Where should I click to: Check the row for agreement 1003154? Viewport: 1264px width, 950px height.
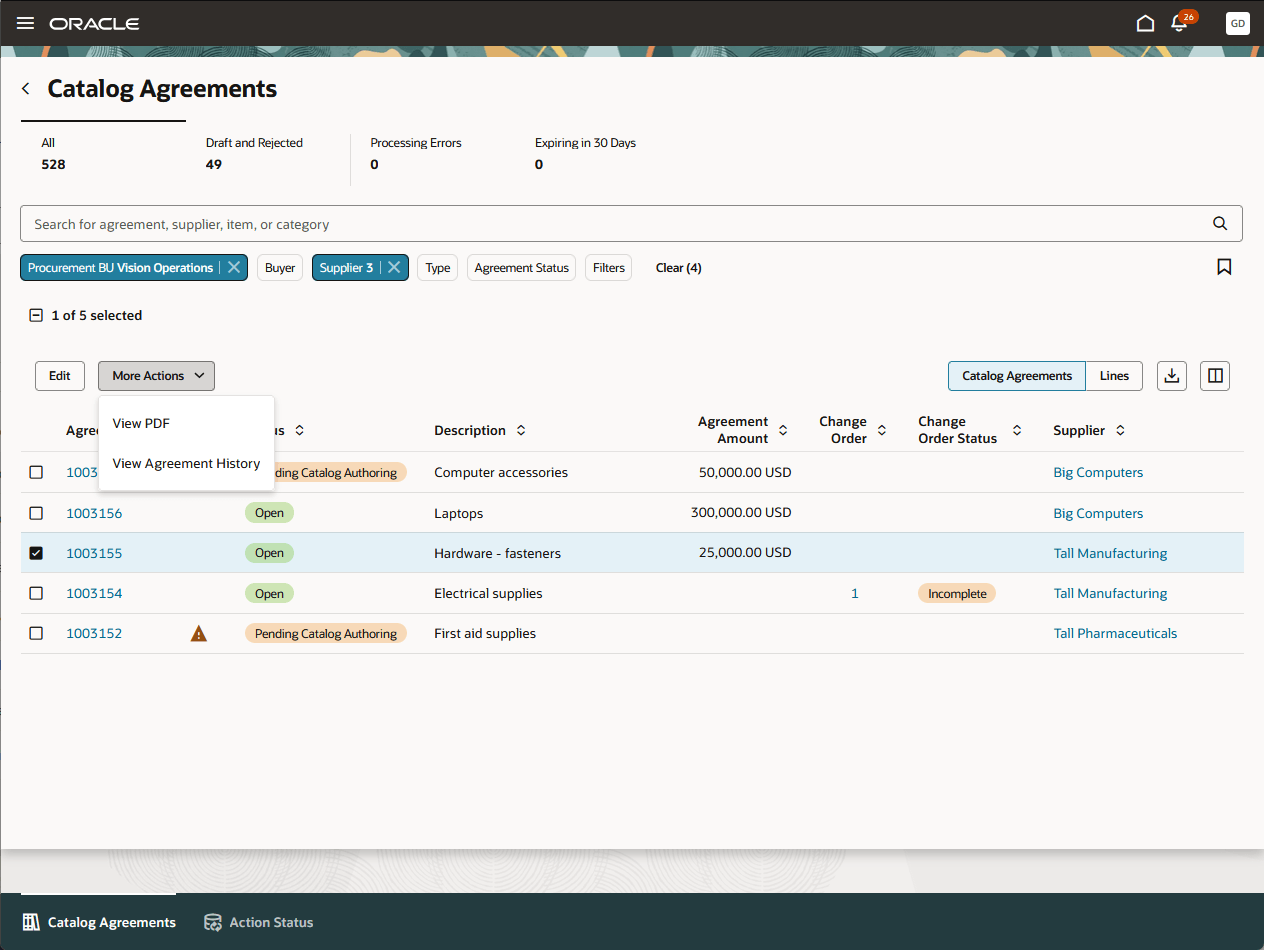click(36, 593)
